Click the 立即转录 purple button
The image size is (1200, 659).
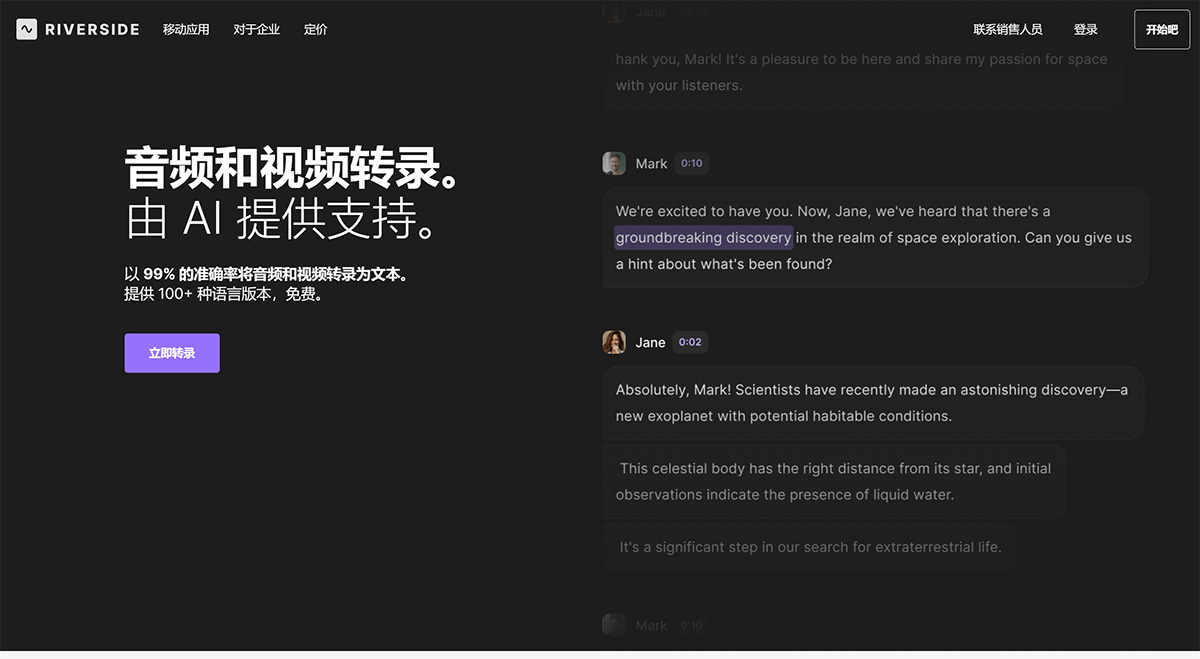(x=171, y=353)
